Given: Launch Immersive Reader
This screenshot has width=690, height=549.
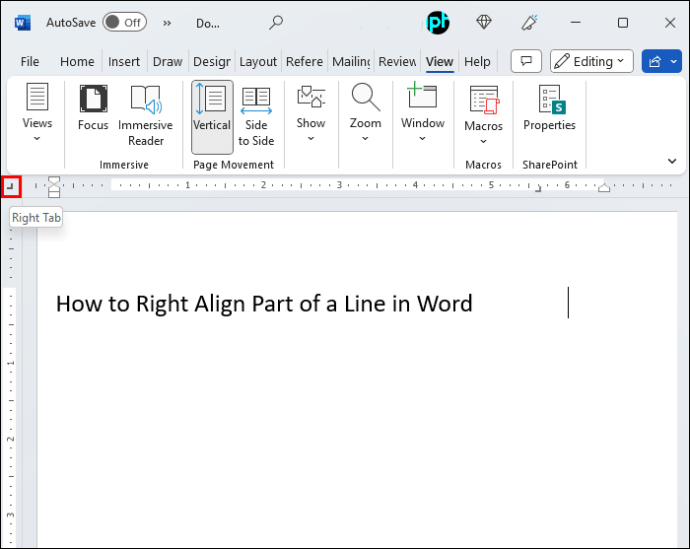Looking at the screenshot, I should [146, 115].
